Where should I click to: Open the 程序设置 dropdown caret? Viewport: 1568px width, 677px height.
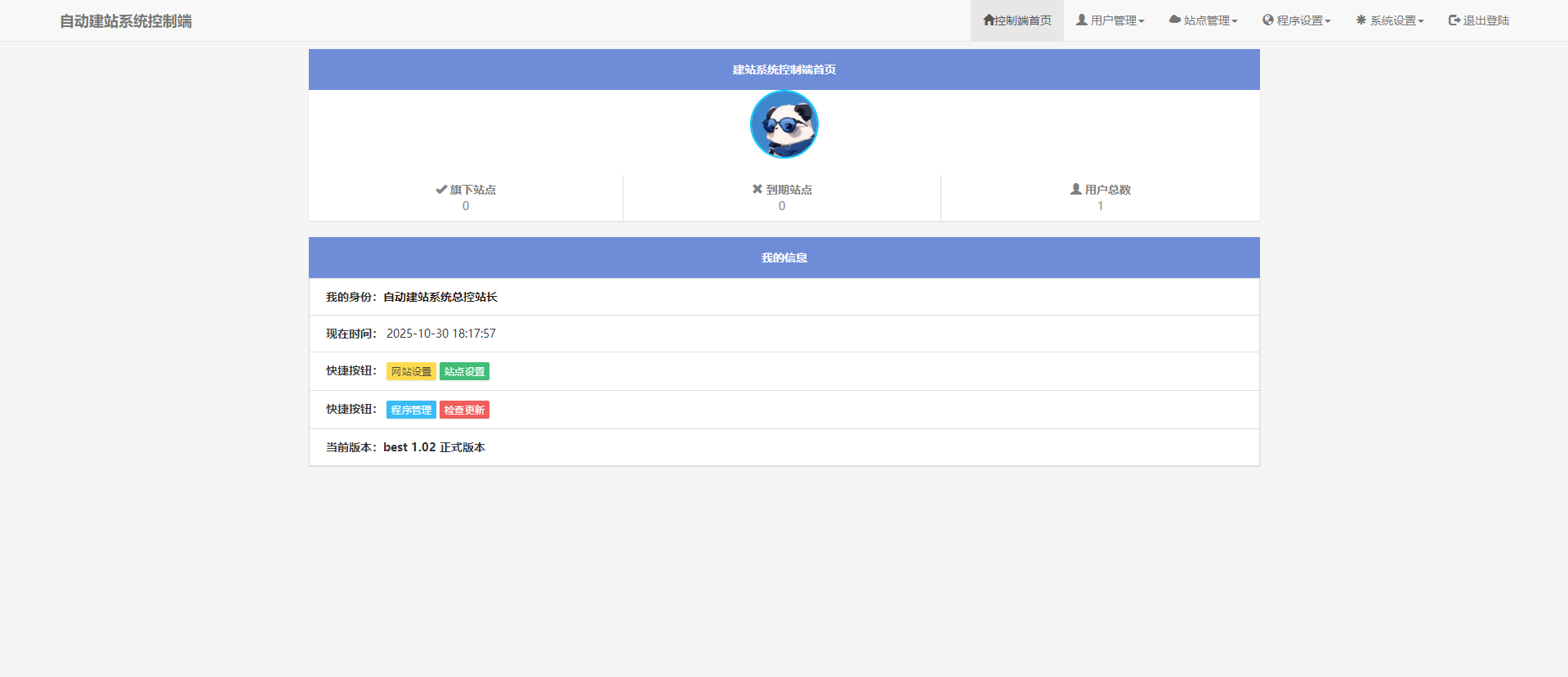(1328, 21)
